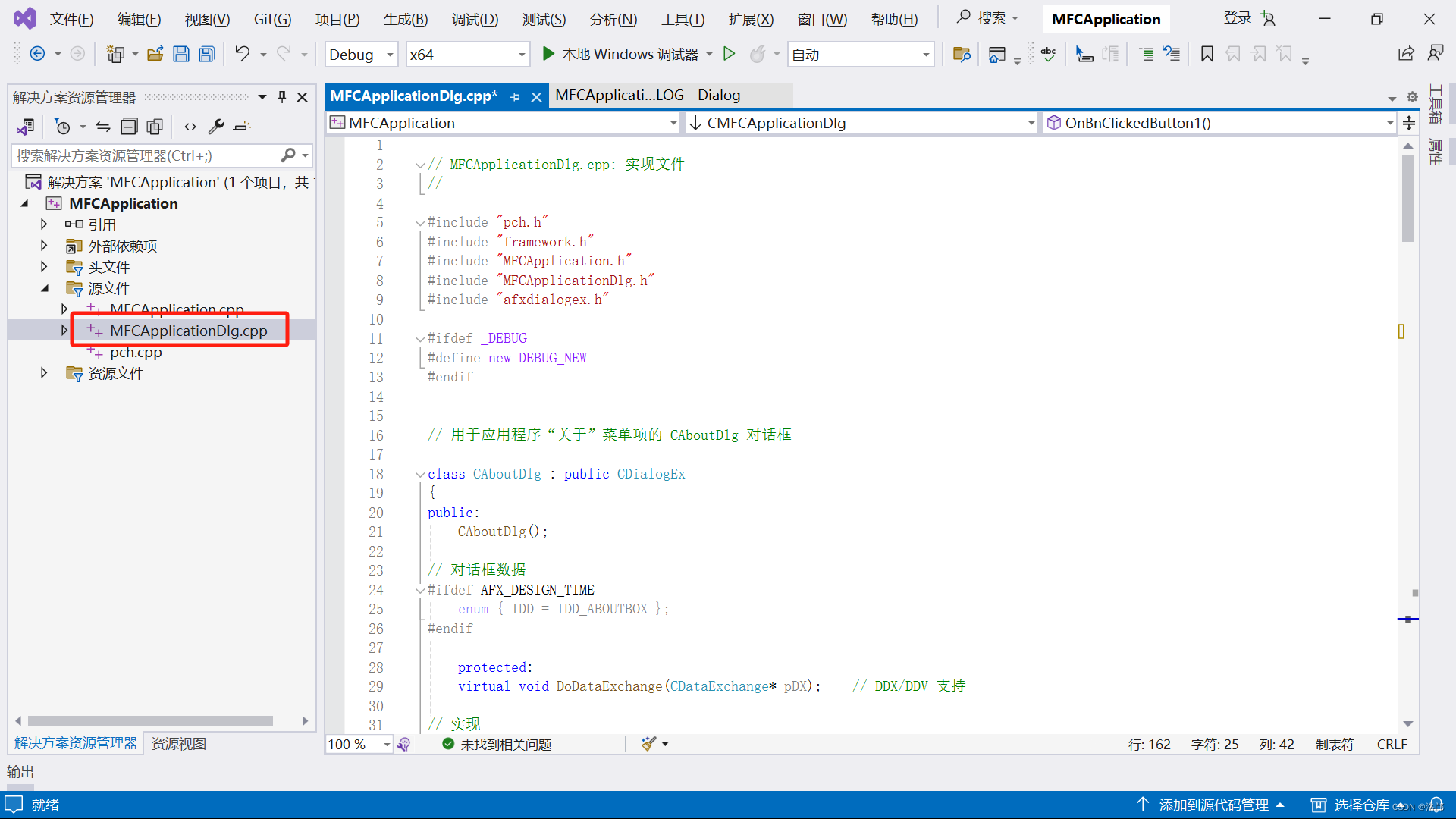Open the 自动 dropdown in toolbar
Image resolution: width=1456 pixels, height=819 pixels.
coord(861,55)
